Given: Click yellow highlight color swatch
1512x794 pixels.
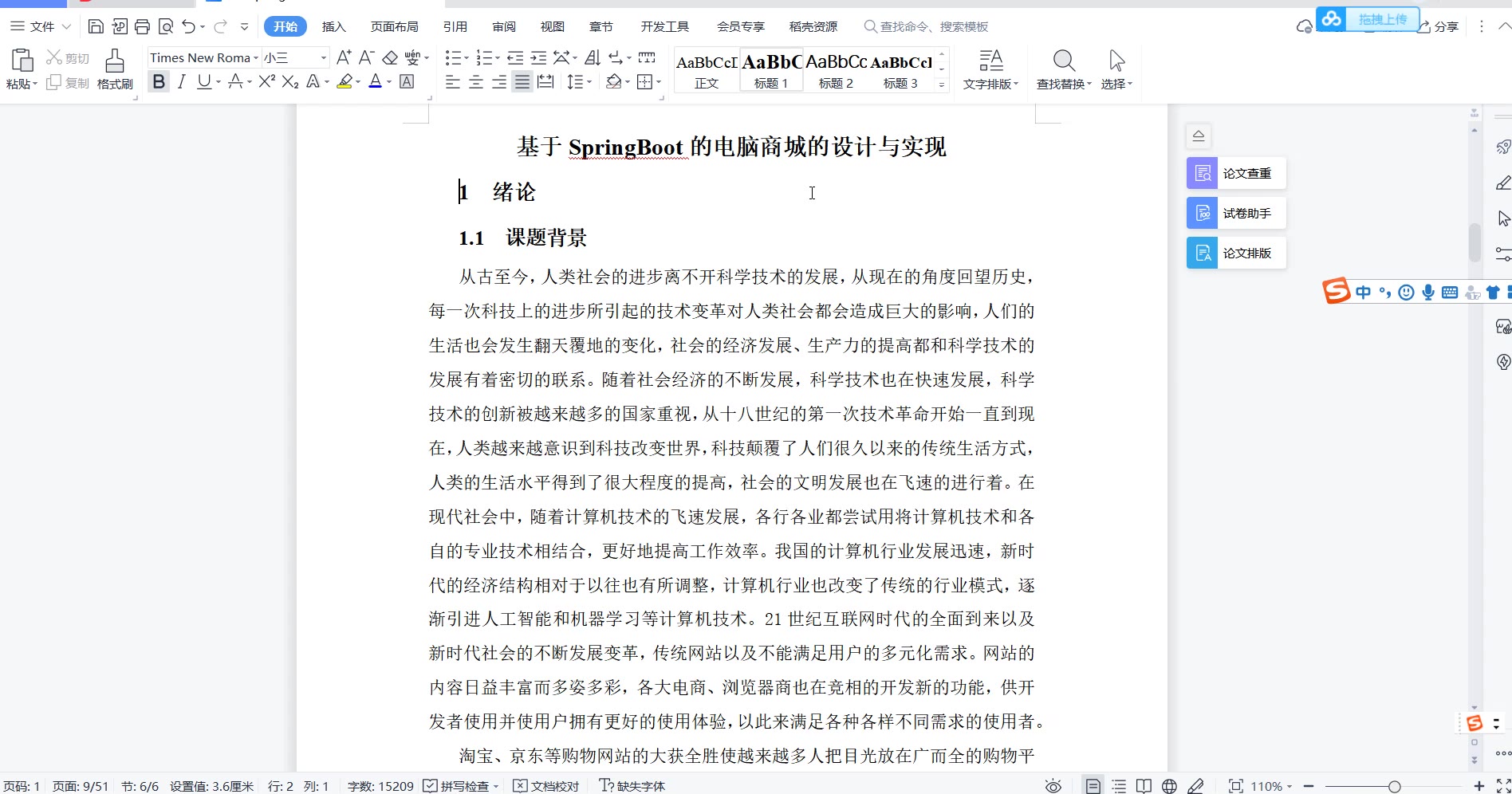Looking at the screenshot, I should coord(345,81).
